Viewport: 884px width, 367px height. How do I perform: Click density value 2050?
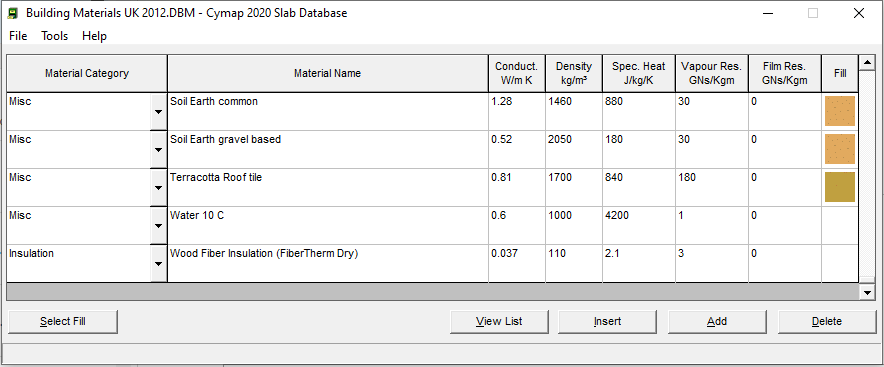[x=560, y=139]
